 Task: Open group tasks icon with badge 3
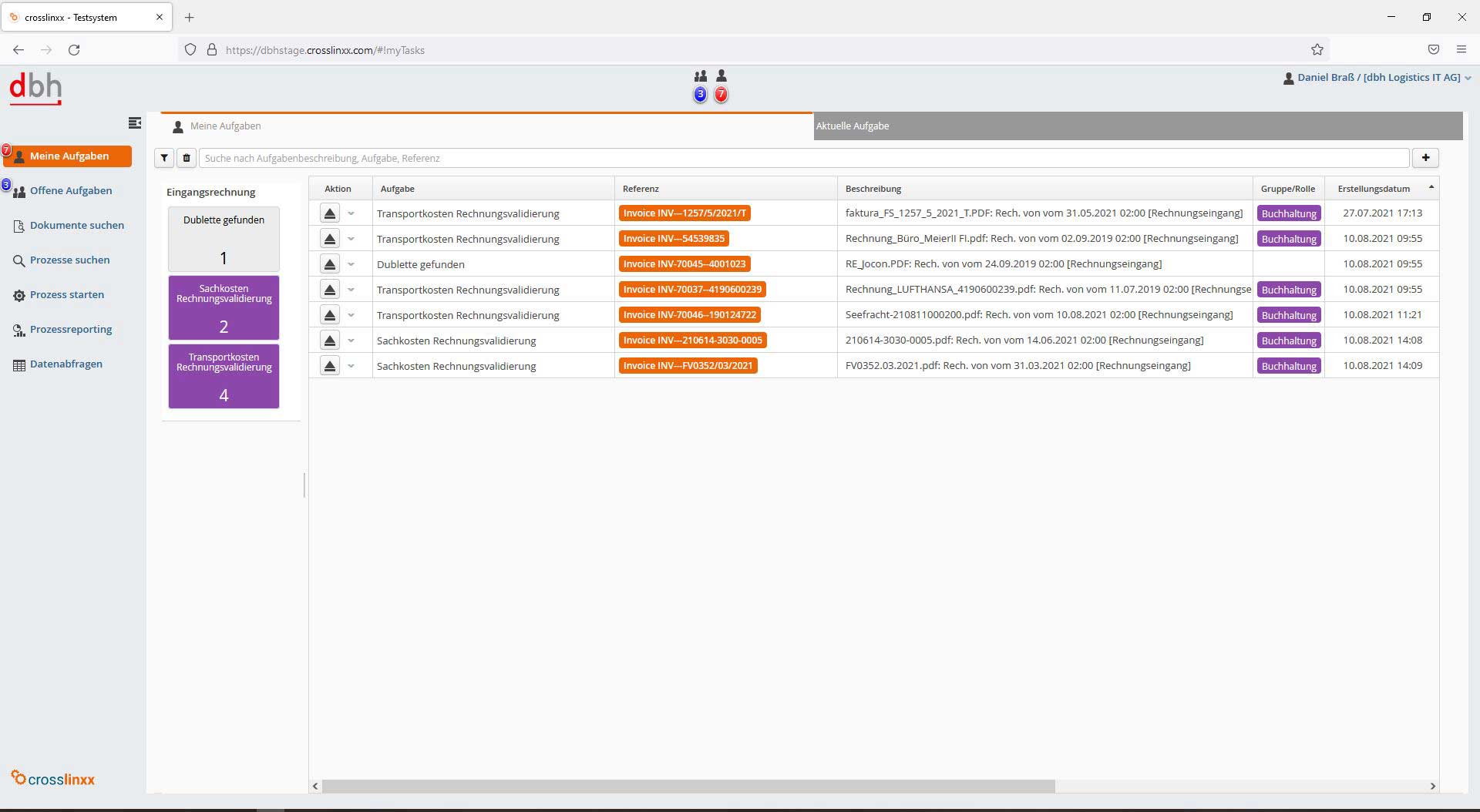(x=700, y=86)
